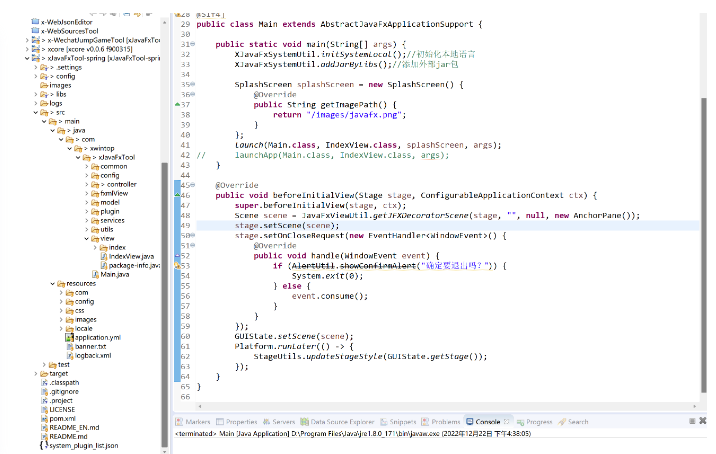Click the Package Explorer scroll down arrow

point(164,451)
